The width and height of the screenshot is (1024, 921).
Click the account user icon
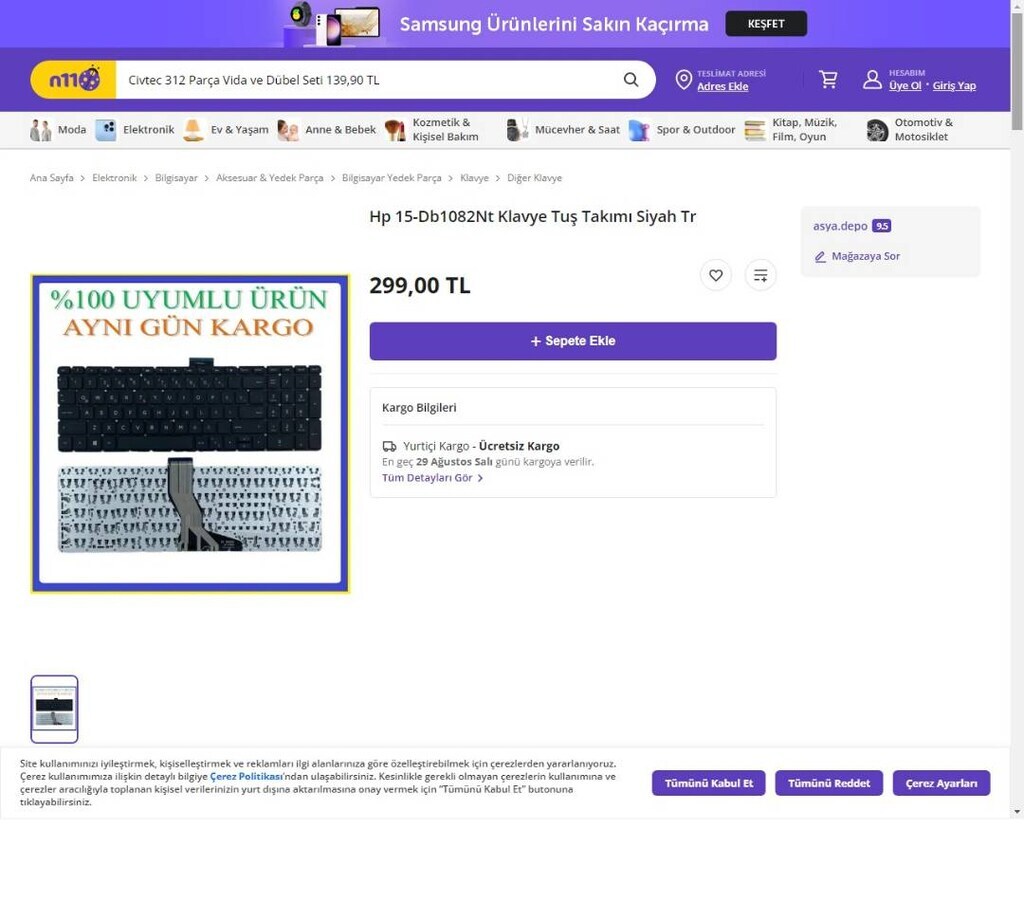[872, 80]
